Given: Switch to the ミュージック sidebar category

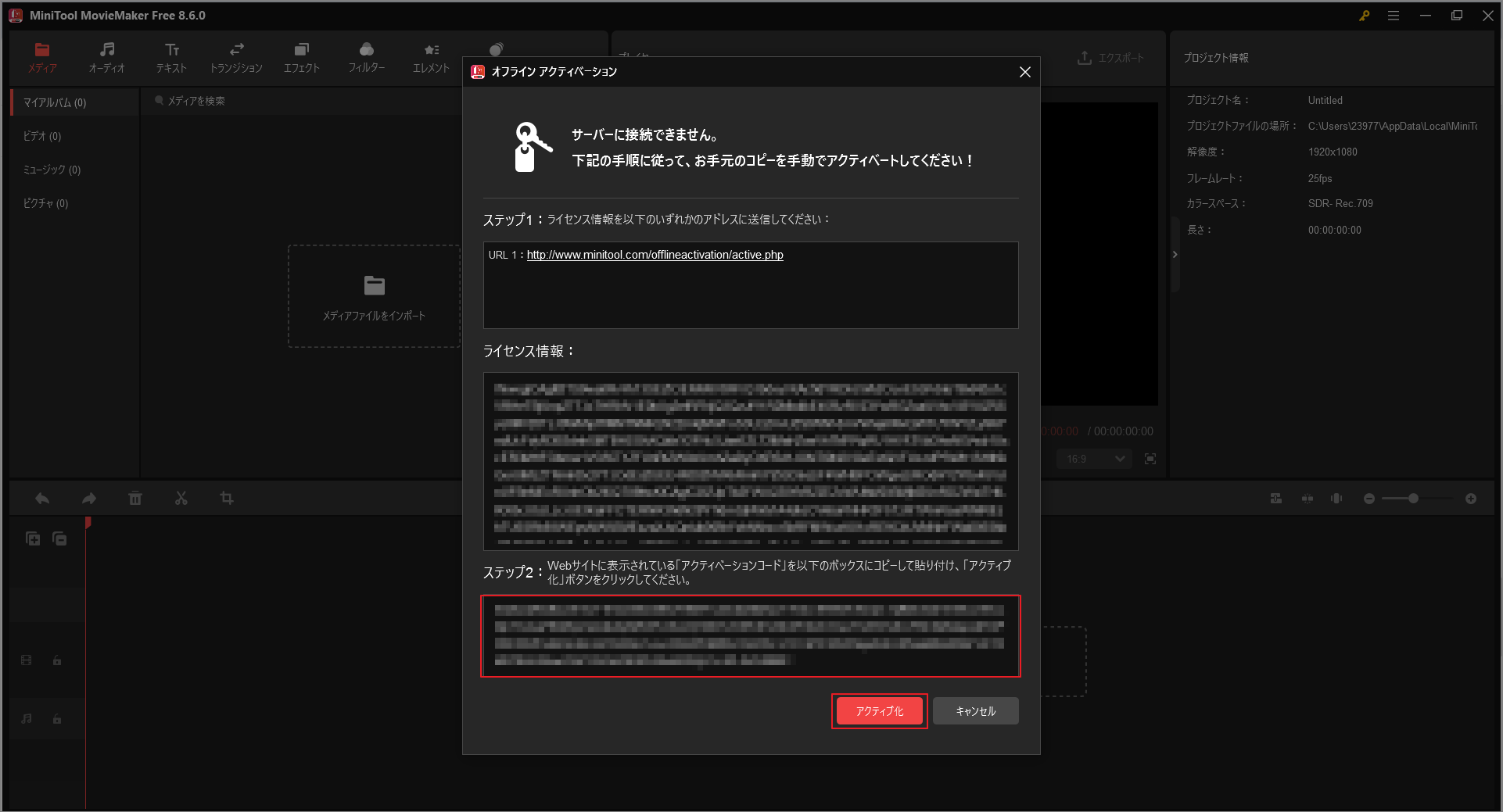Looking at the screenshot, I should (x=50, y=169).
